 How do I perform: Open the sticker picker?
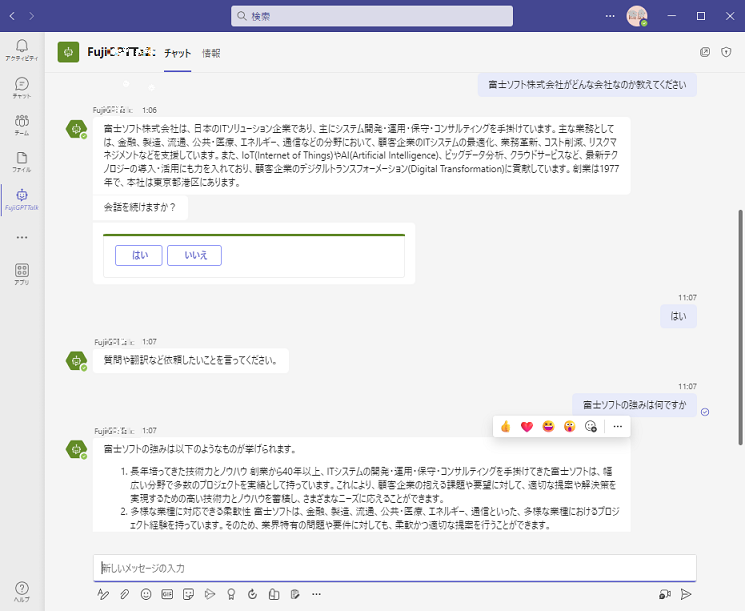coord(189,594)
